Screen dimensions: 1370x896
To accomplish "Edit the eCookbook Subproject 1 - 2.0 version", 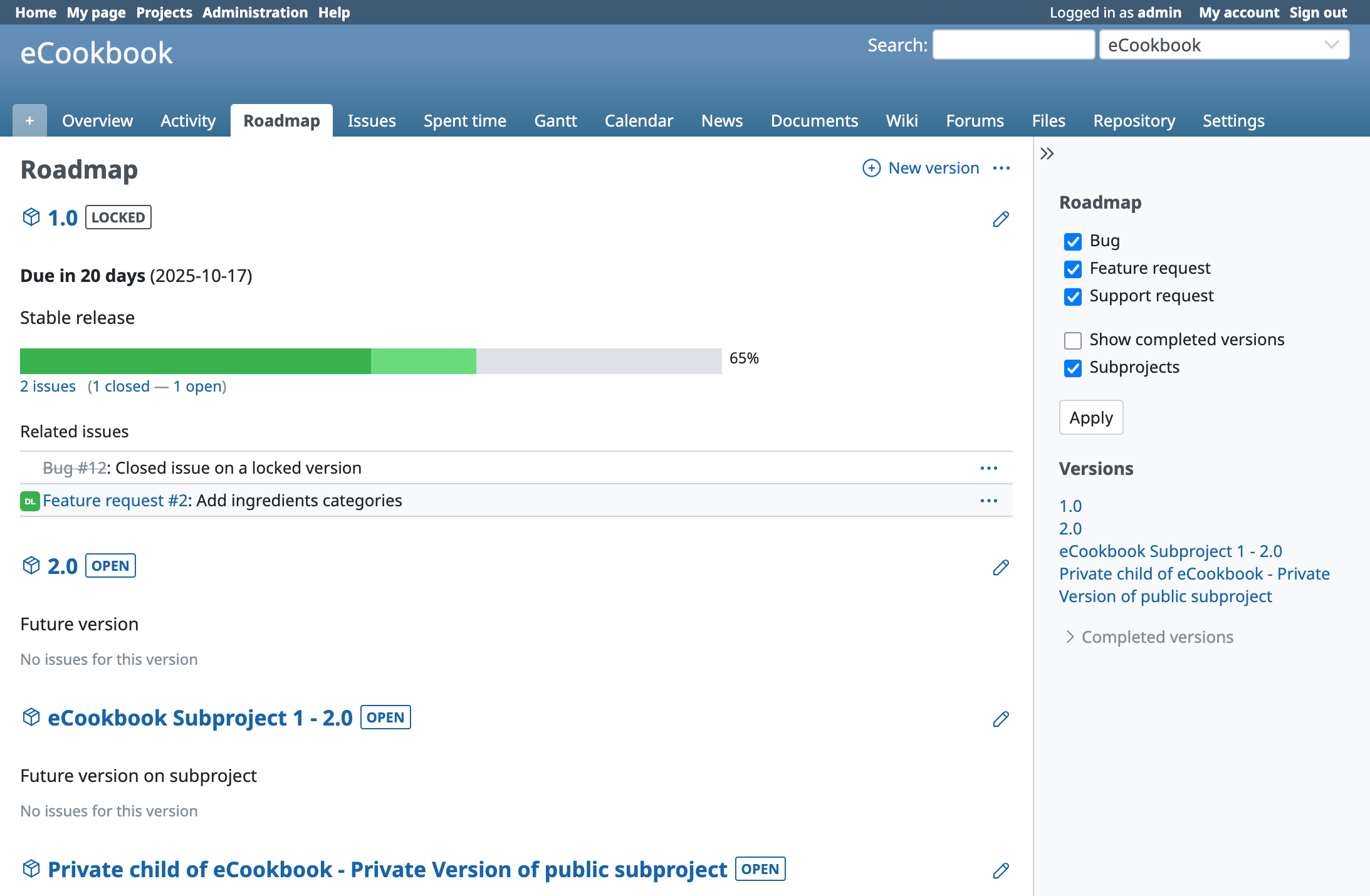I will (x=1001, y=719).
